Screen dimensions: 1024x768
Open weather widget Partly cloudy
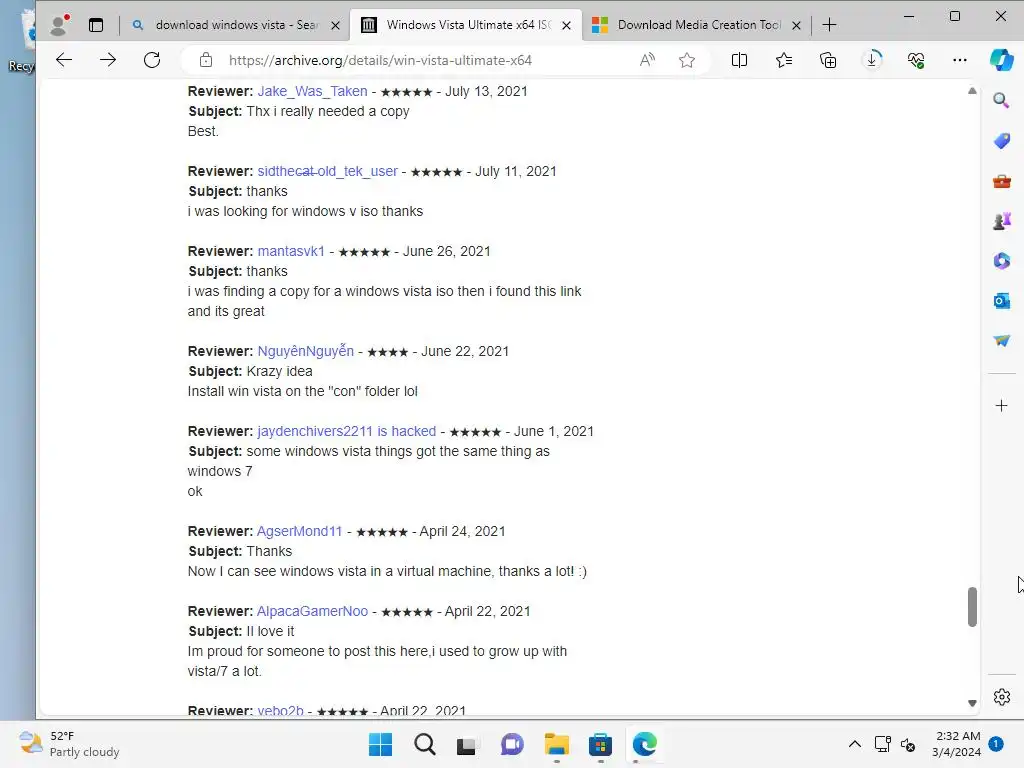(x=69, y=744)
